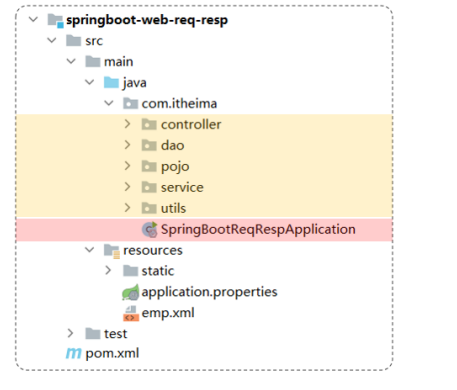Screen dimensions: 457x390
Task: Expand the test folder
Action: click(70, 333)
